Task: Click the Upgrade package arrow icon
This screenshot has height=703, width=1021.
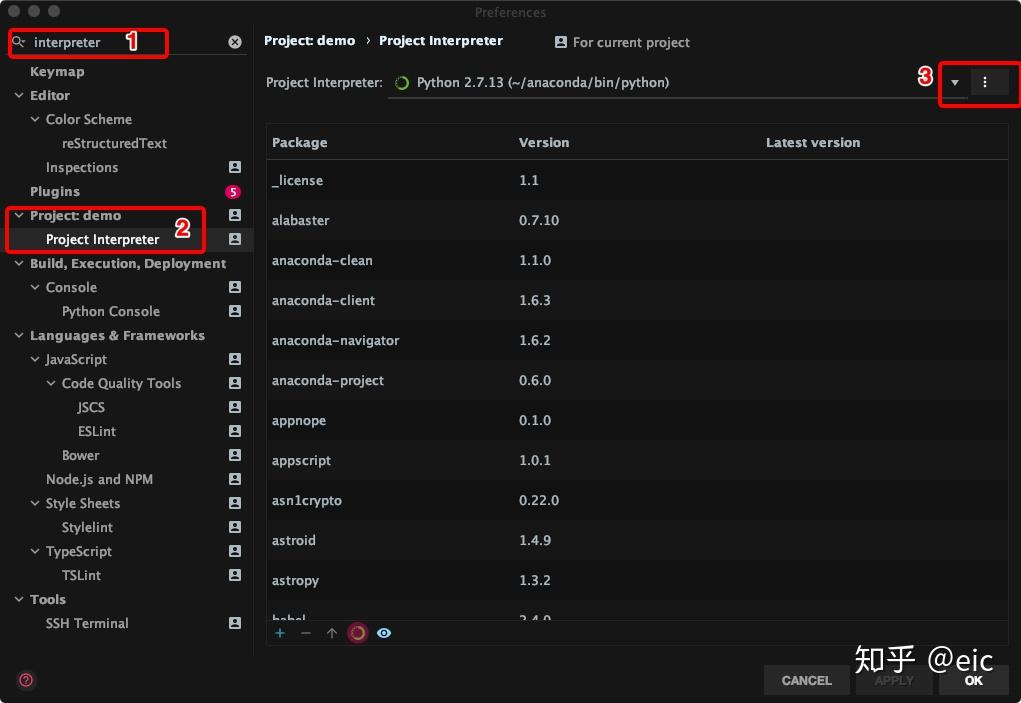Action: click(332, 632)
